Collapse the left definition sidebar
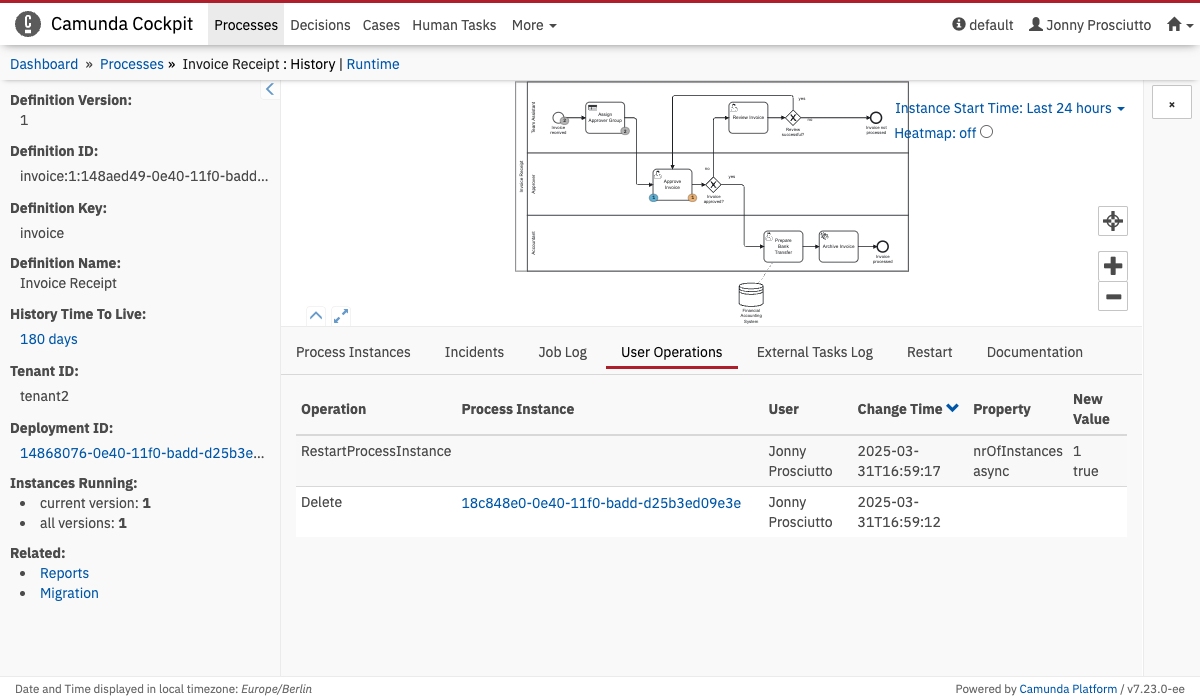Screen dimensions: 1200x700 click(269, 90)
